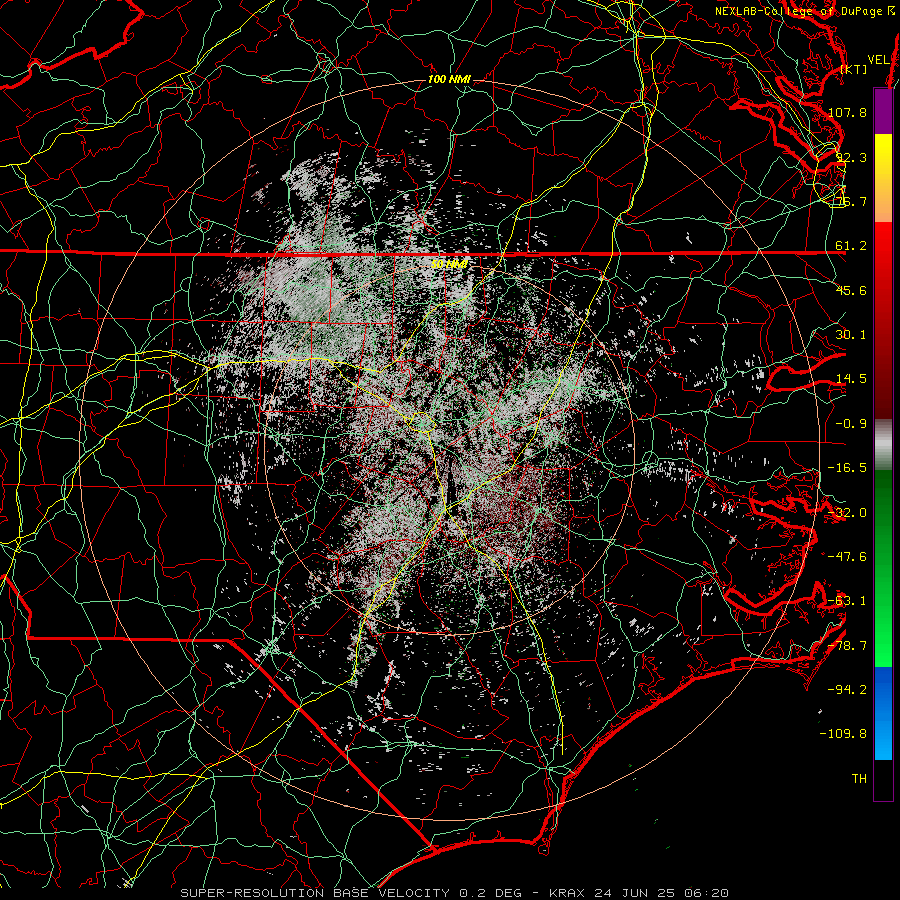Click the 61.2 velocity scale value
This screenshot has height=900, width=900.
click(851, 246)
